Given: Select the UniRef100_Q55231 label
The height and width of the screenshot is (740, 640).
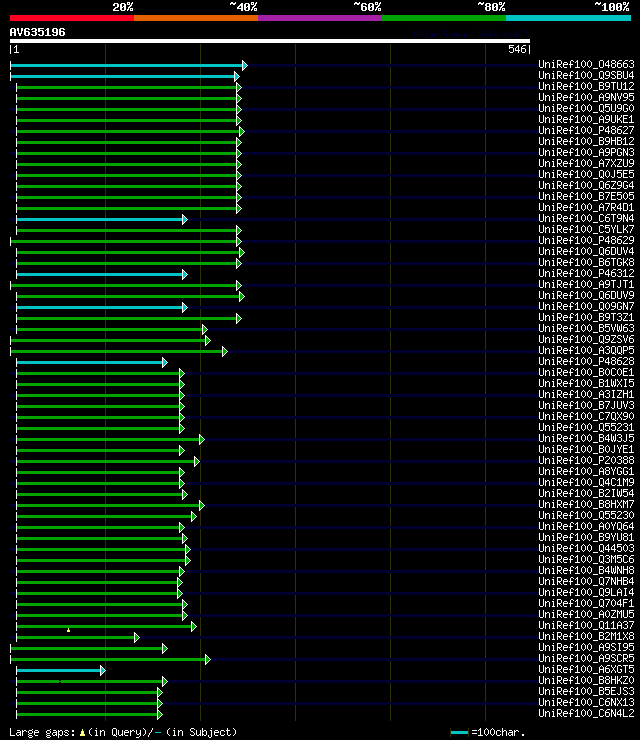Looking at the screenshot, I should [x=586, y=427].
